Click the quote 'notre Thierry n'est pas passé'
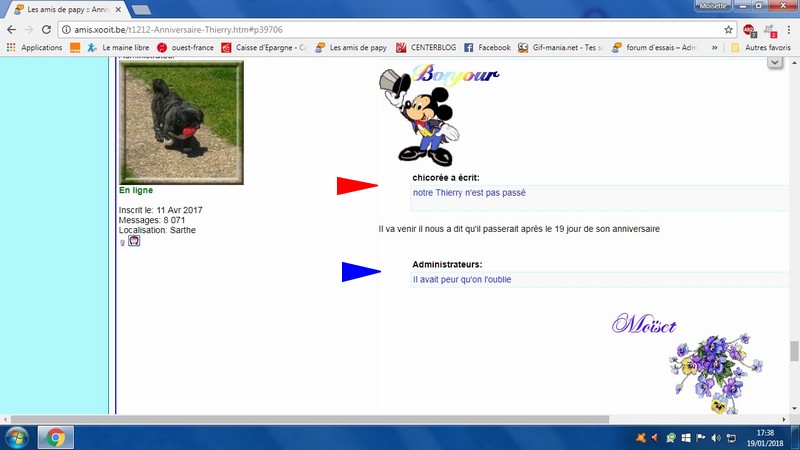Viewport: 800px width, 450px height. point(469,193)
